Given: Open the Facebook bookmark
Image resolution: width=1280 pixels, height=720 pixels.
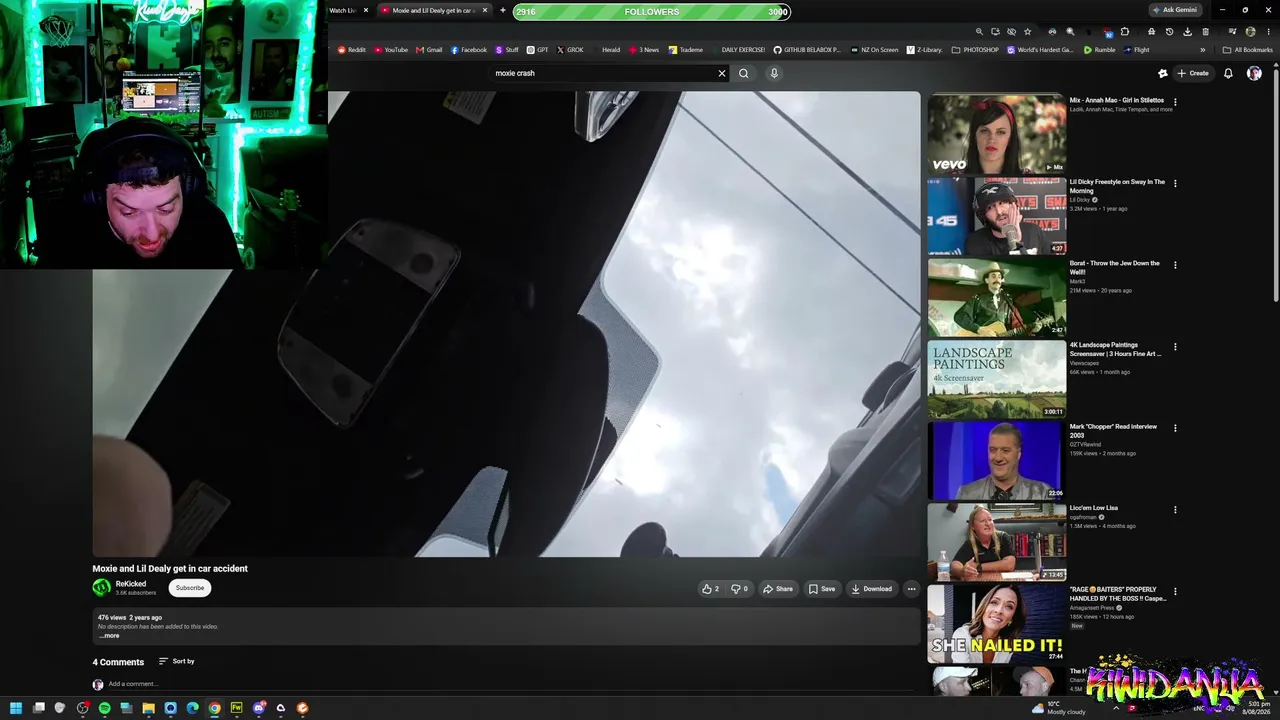Looking at the screenshot, I should point(469,50).
